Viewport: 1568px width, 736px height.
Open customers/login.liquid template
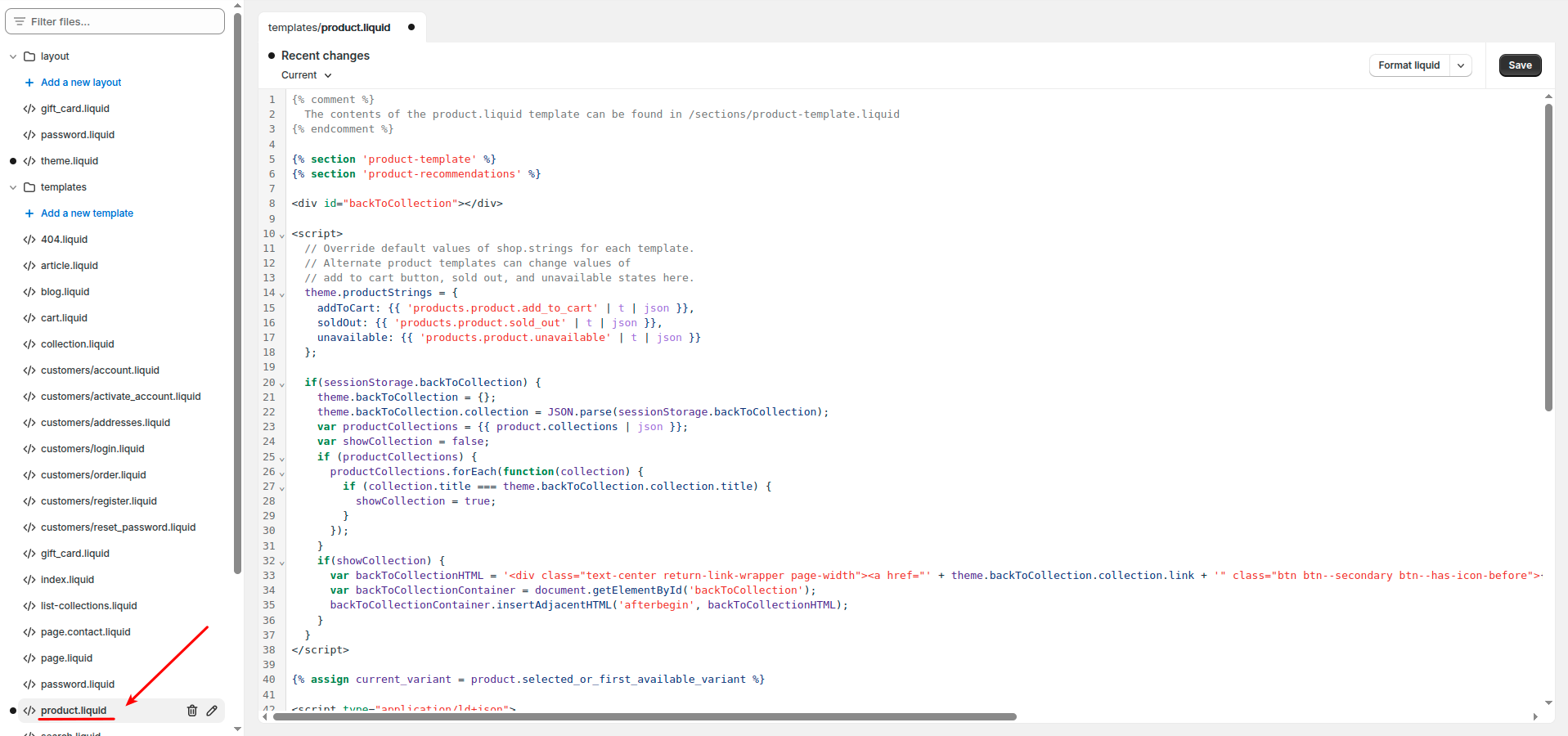[92, 449]
